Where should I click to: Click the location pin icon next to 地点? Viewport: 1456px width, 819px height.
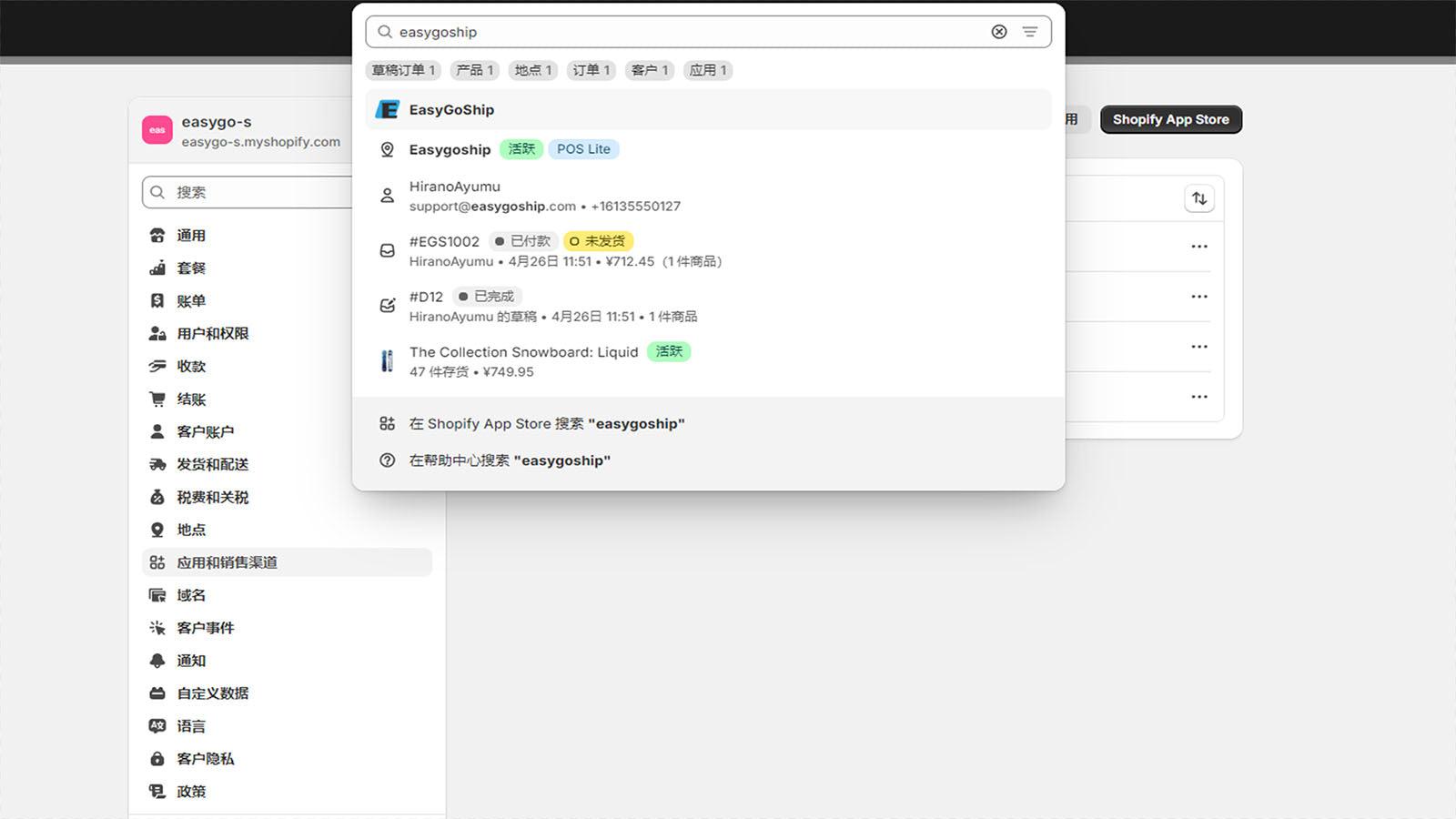(157, 530)
